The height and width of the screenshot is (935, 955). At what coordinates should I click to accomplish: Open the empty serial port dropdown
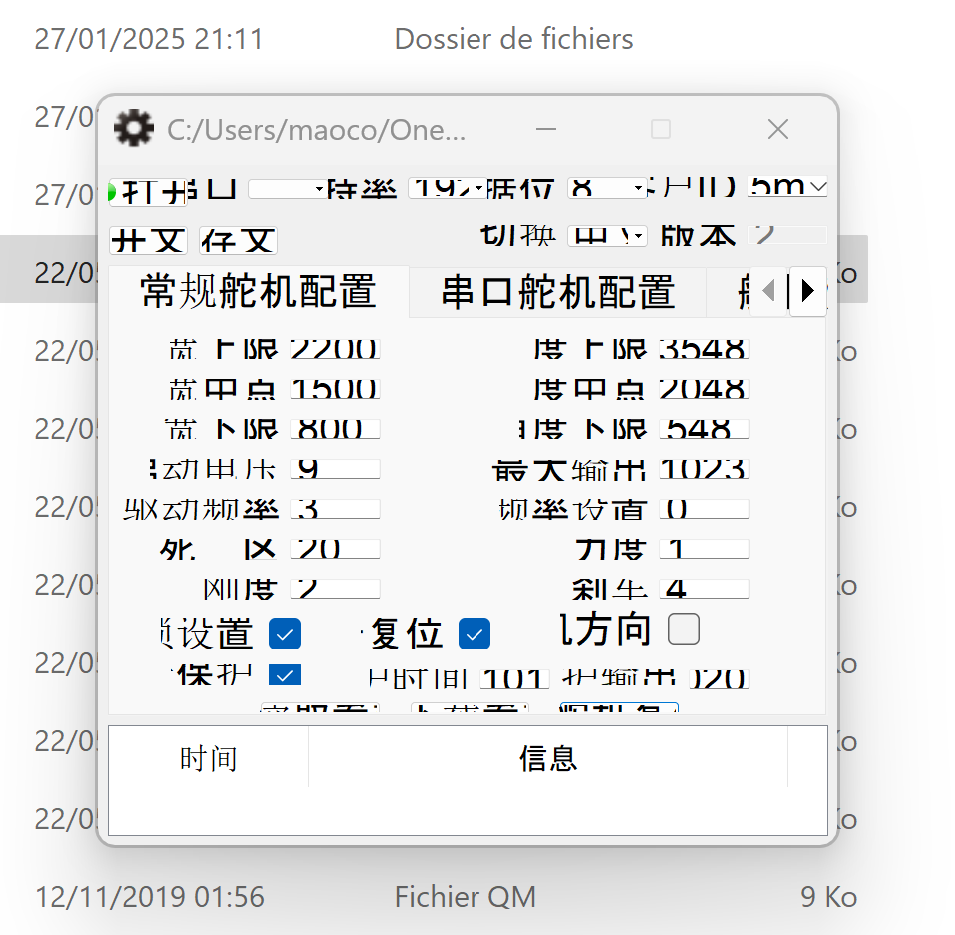pos(286,188)
